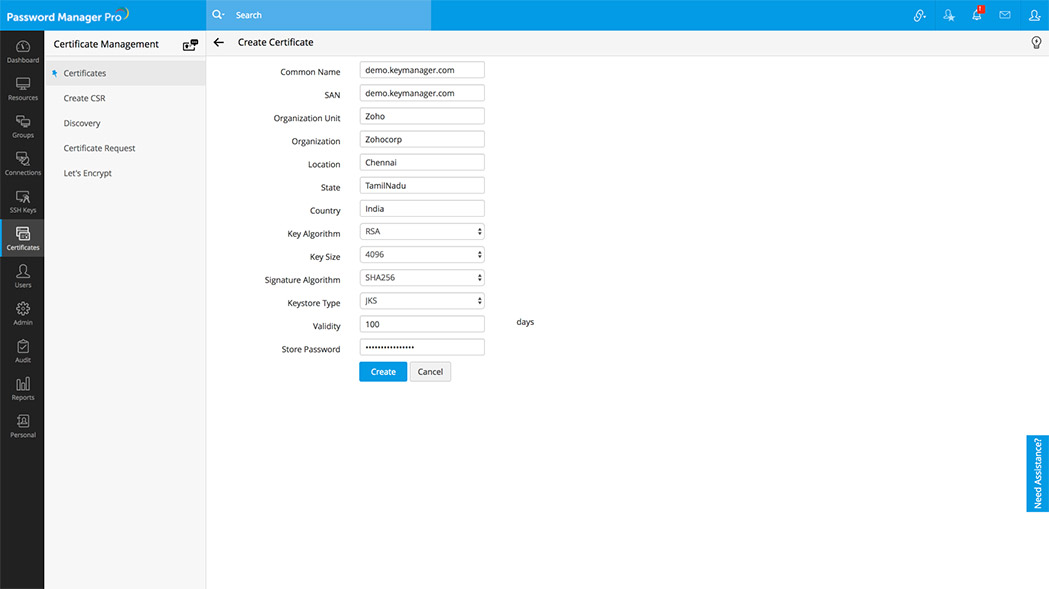Open the Dashboard from the sidebar
The height and width of the screenshot is (589, 1049).
click(22, 48)
